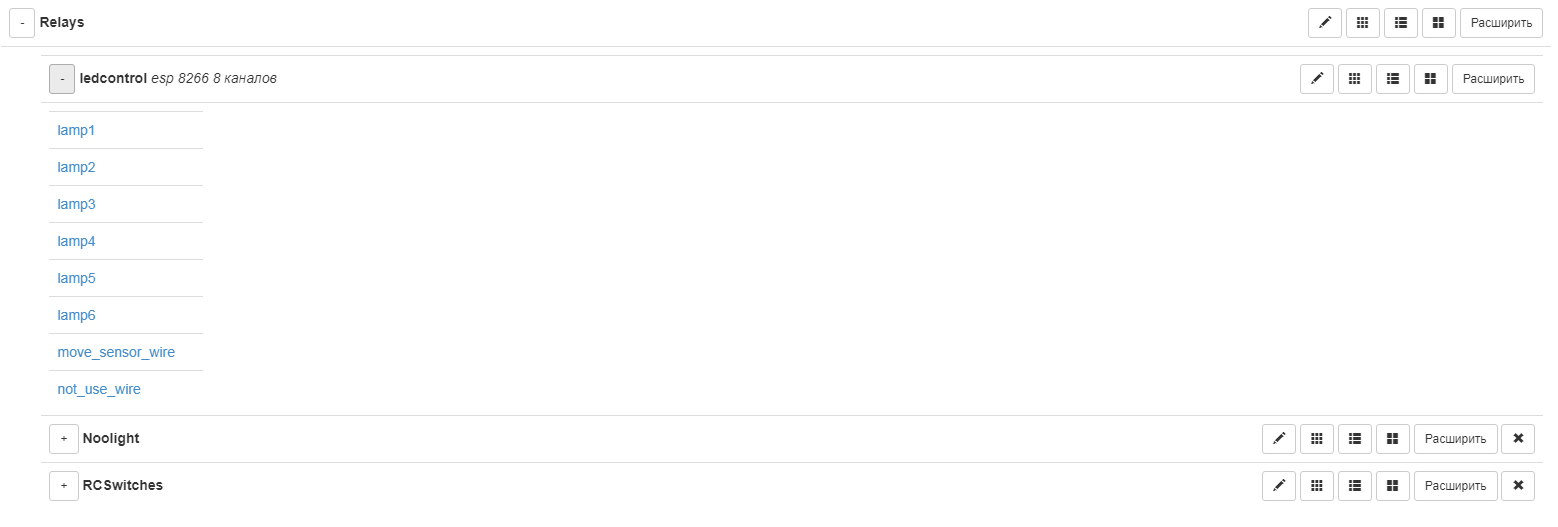The width and height of the screenshot is (1558, 527).
Task: Expand the RCSwitches section
Action: [x=64, y=486]
